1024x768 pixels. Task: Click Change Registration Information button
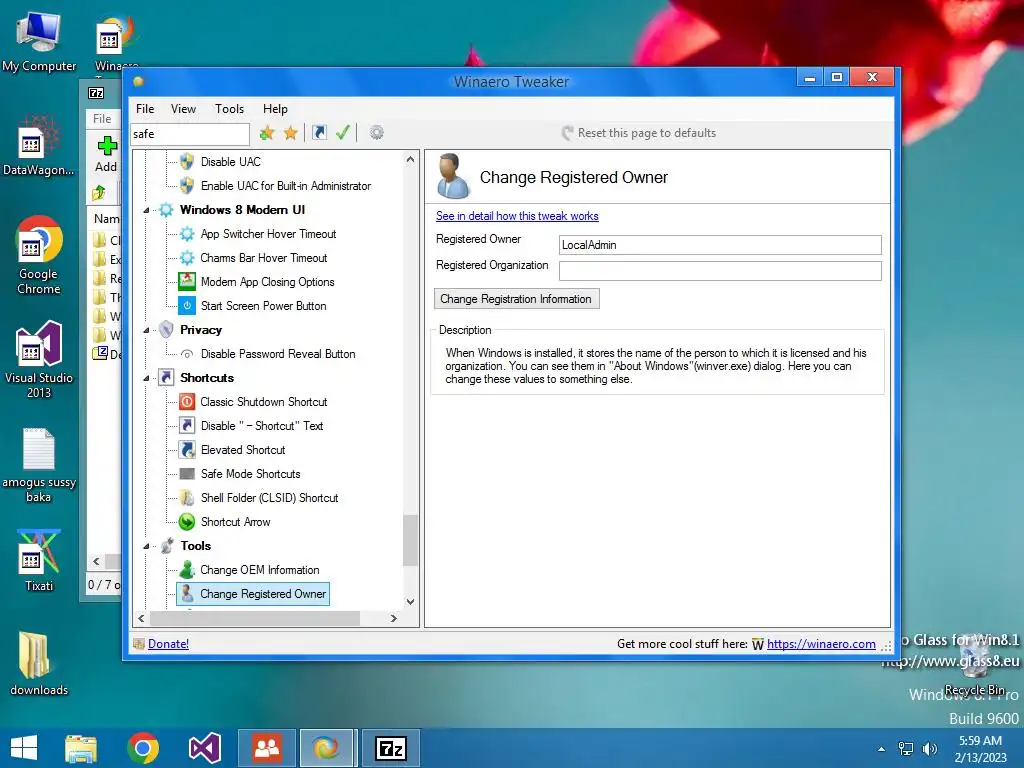point(517,299)
